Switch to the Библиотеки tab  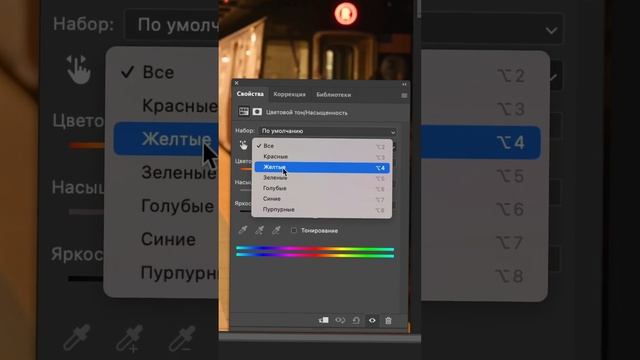click(x=333, y=94)
